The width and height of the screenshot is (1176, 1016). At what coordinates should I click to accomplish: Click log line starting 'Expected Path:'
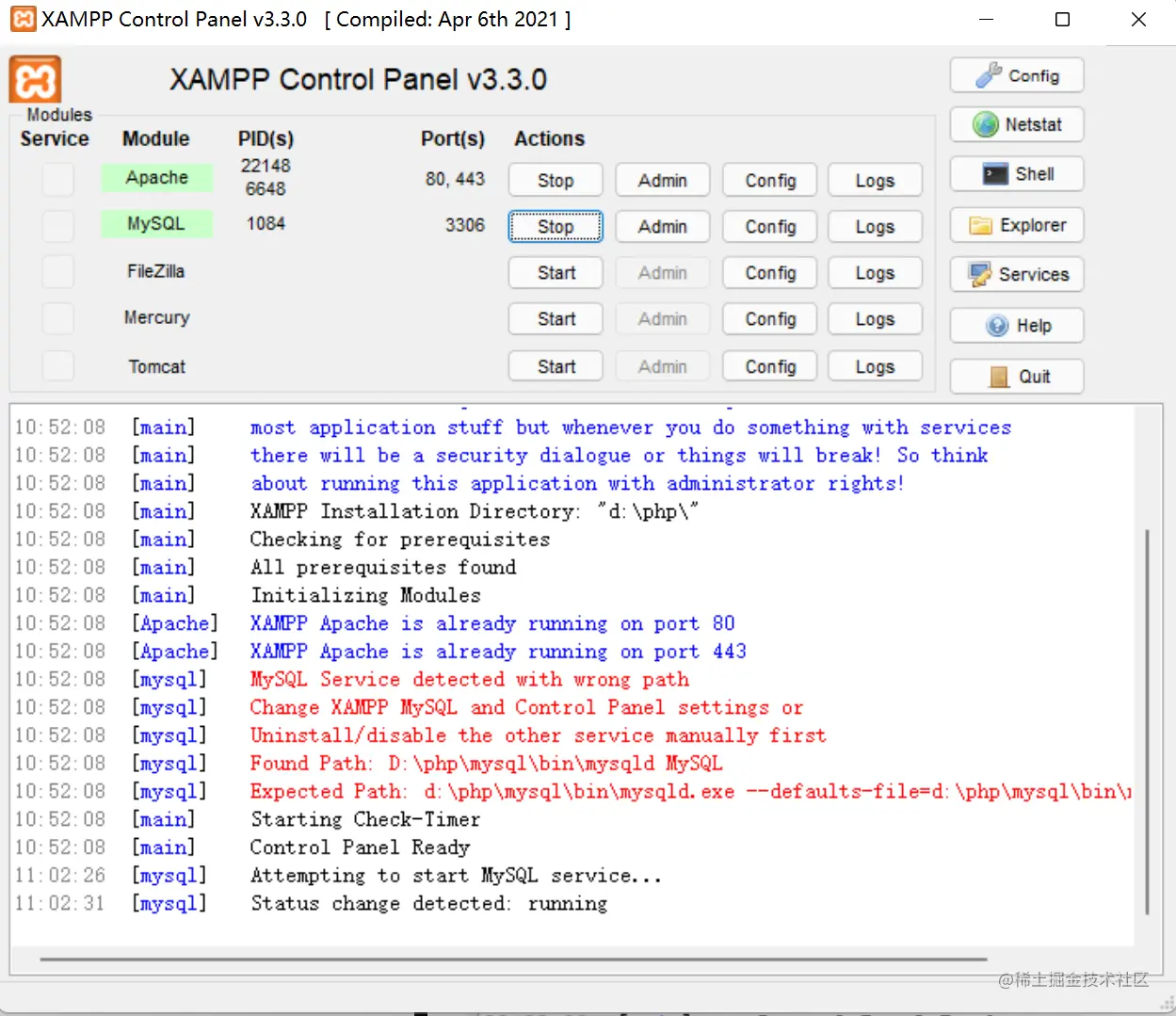click(x=690, y=791)
